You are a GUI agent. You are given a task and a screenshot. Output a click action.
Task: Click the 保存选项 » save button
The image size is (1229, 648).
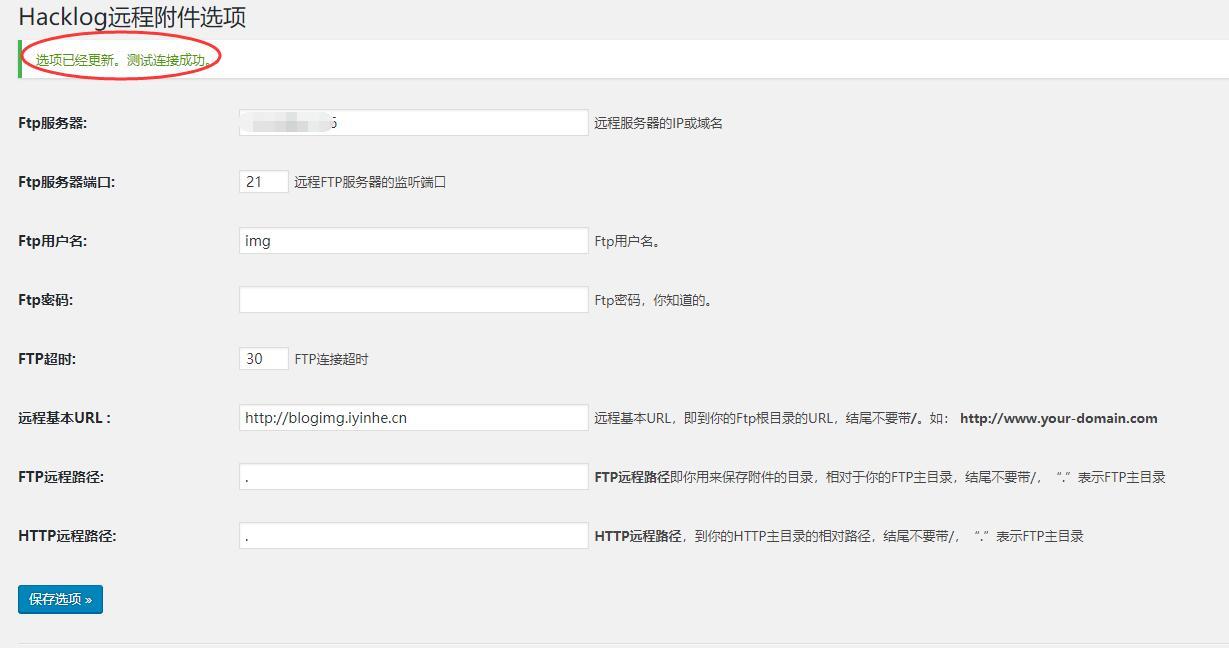click(60, 599)
